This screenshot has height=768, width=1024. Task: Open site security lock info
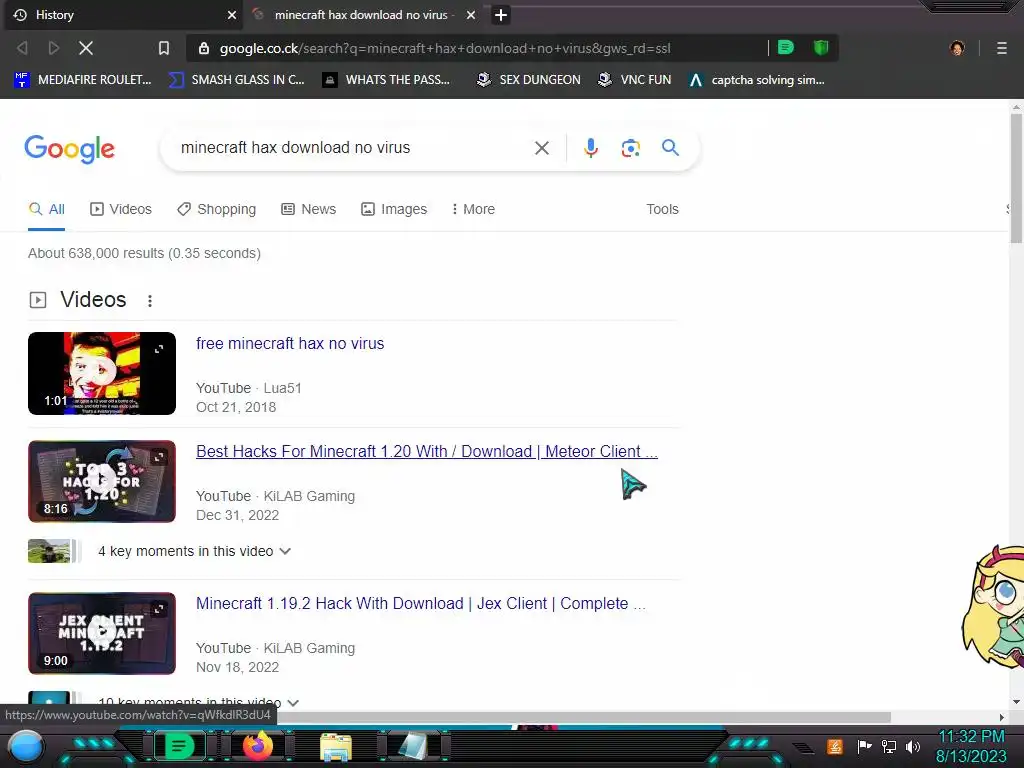click(x=204, y=48)
